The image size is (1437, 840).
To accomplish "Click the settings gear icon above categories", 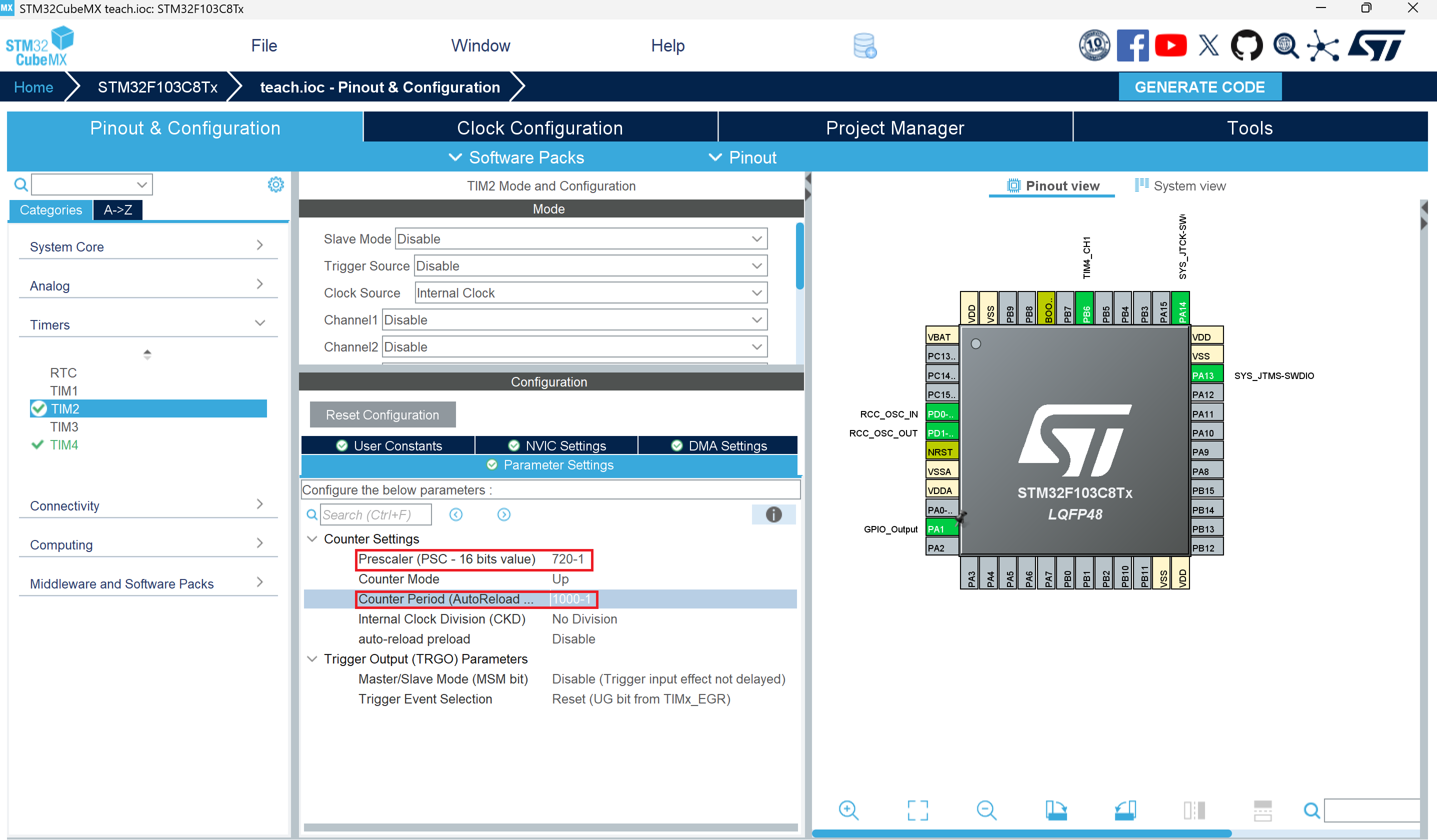I will (275, 184).
